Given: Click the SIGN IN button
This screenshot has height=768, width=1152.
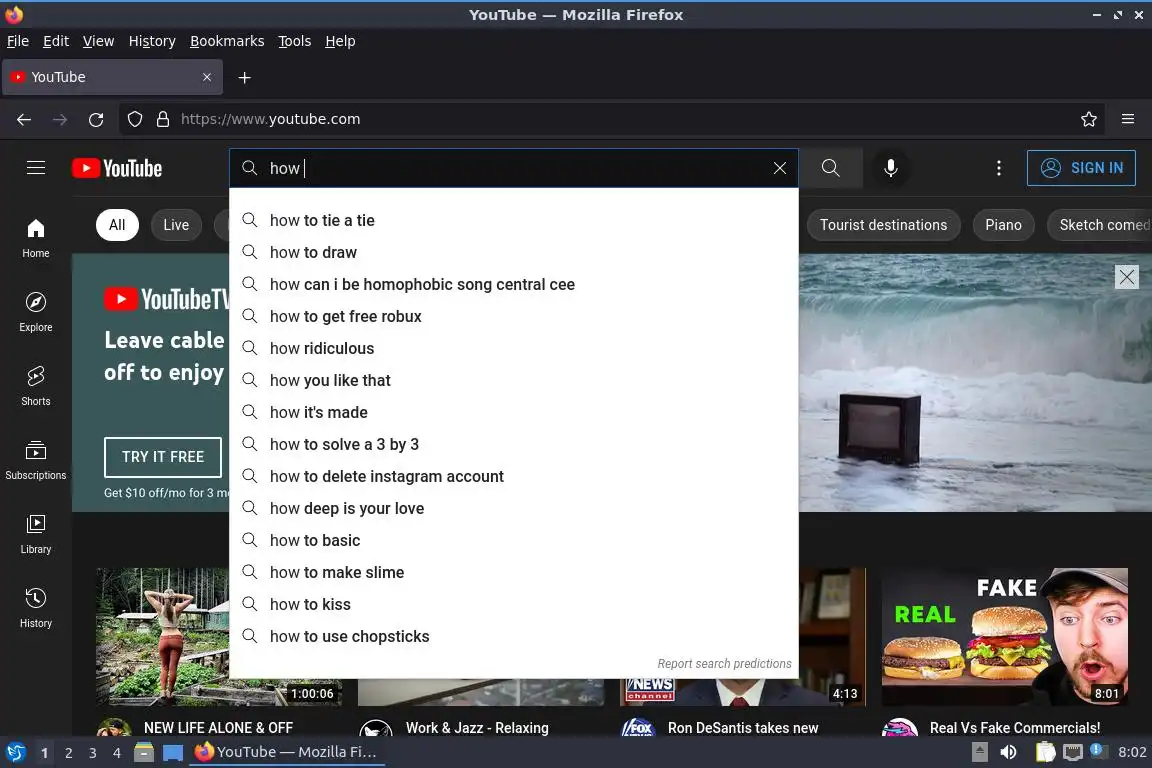Looking at the screenshot, I should (1081, 168).
